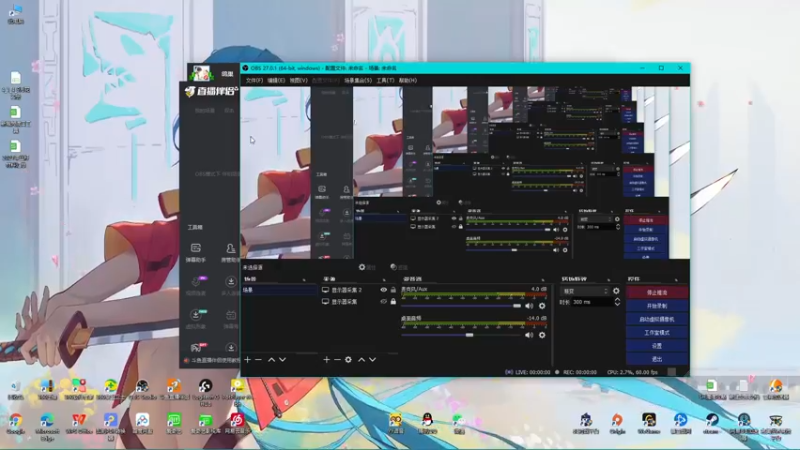800x450 pixels.
Task: Click the 300 ms duration field
Action: click(x=591, y=302)
